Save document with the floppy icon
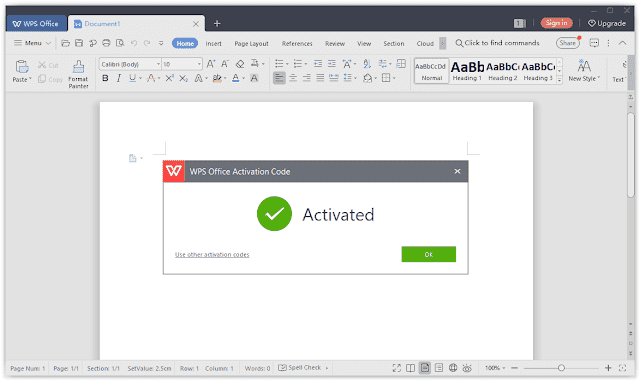The image size is (640, 381). 79,43
